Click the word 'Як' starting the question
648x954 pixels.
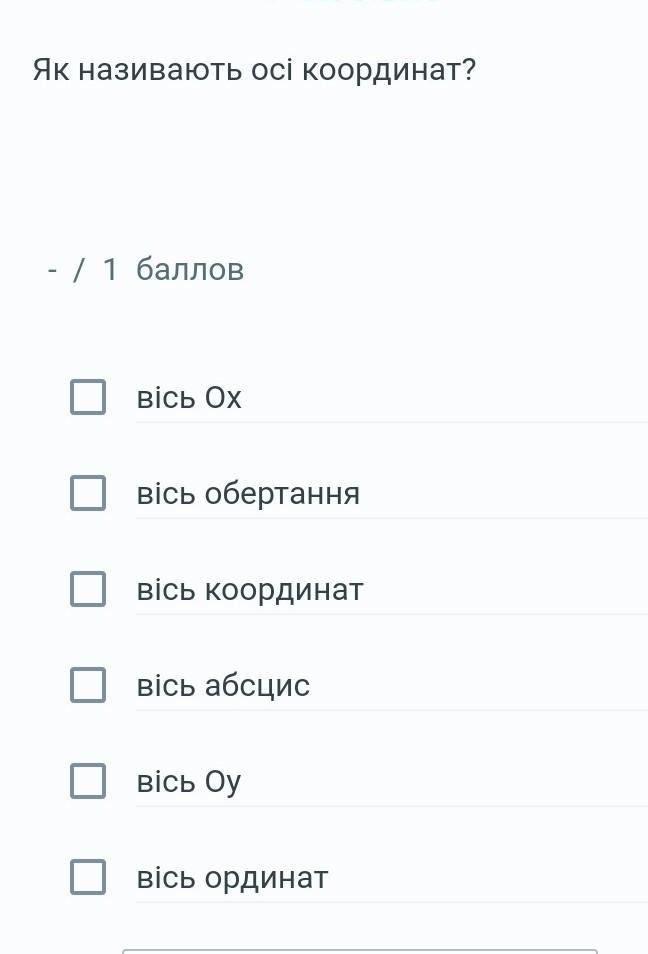pos(50,71)
